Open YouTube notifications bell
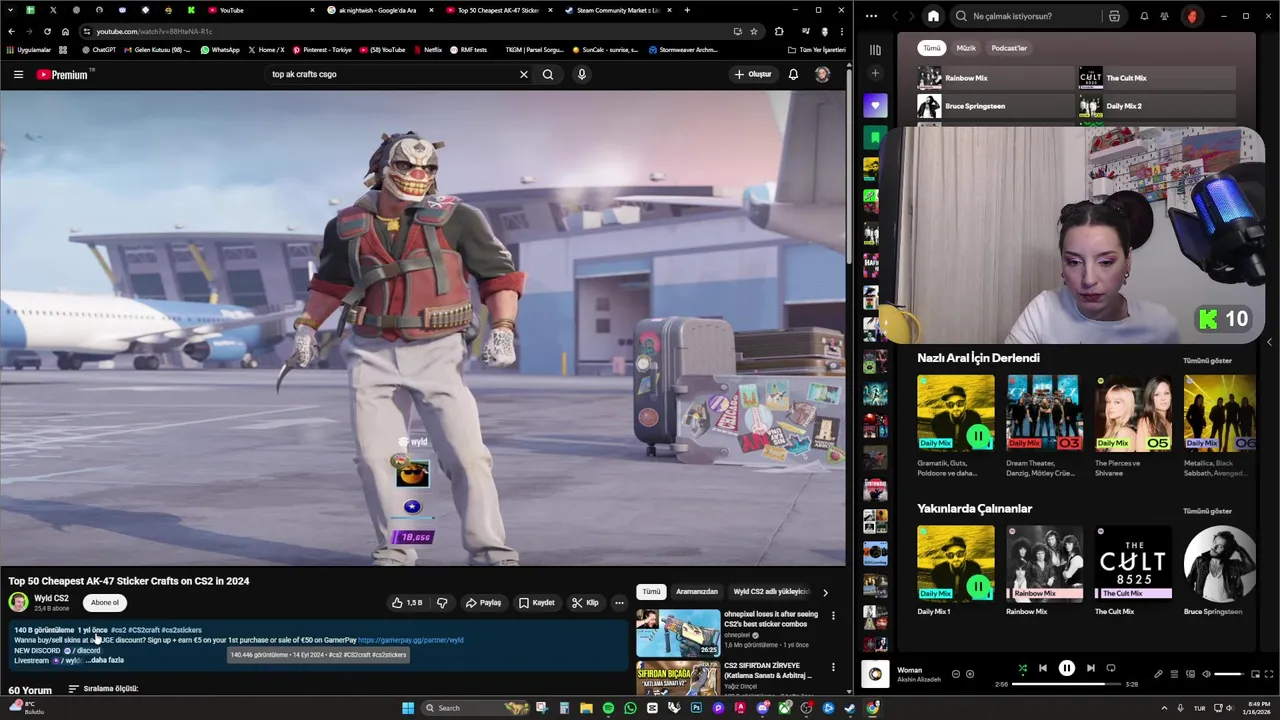 pyautogui.click(x=793, y=74)
